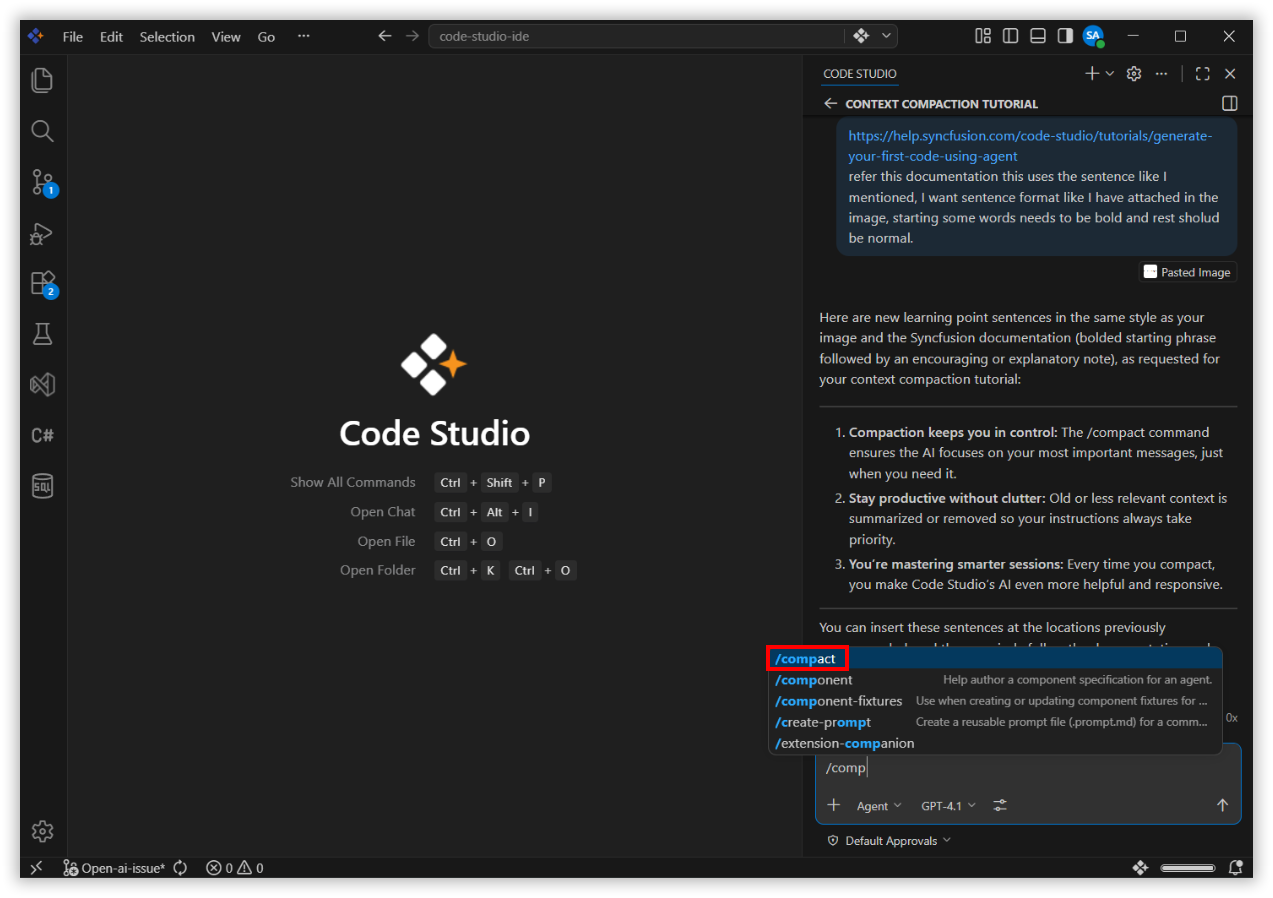The image size is (1273, 898).
Task: Click the Open-ai-issue branch in status bar
Action: pos(115,867)
